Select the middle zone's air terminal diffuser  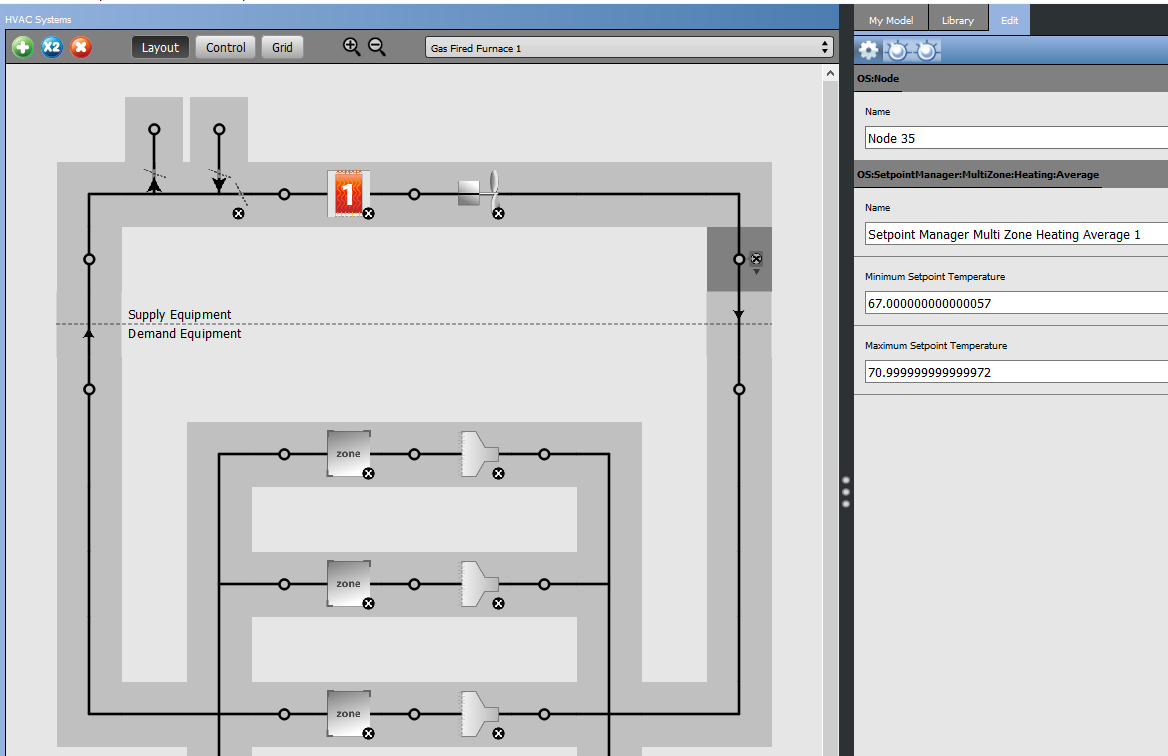[479, 583]
